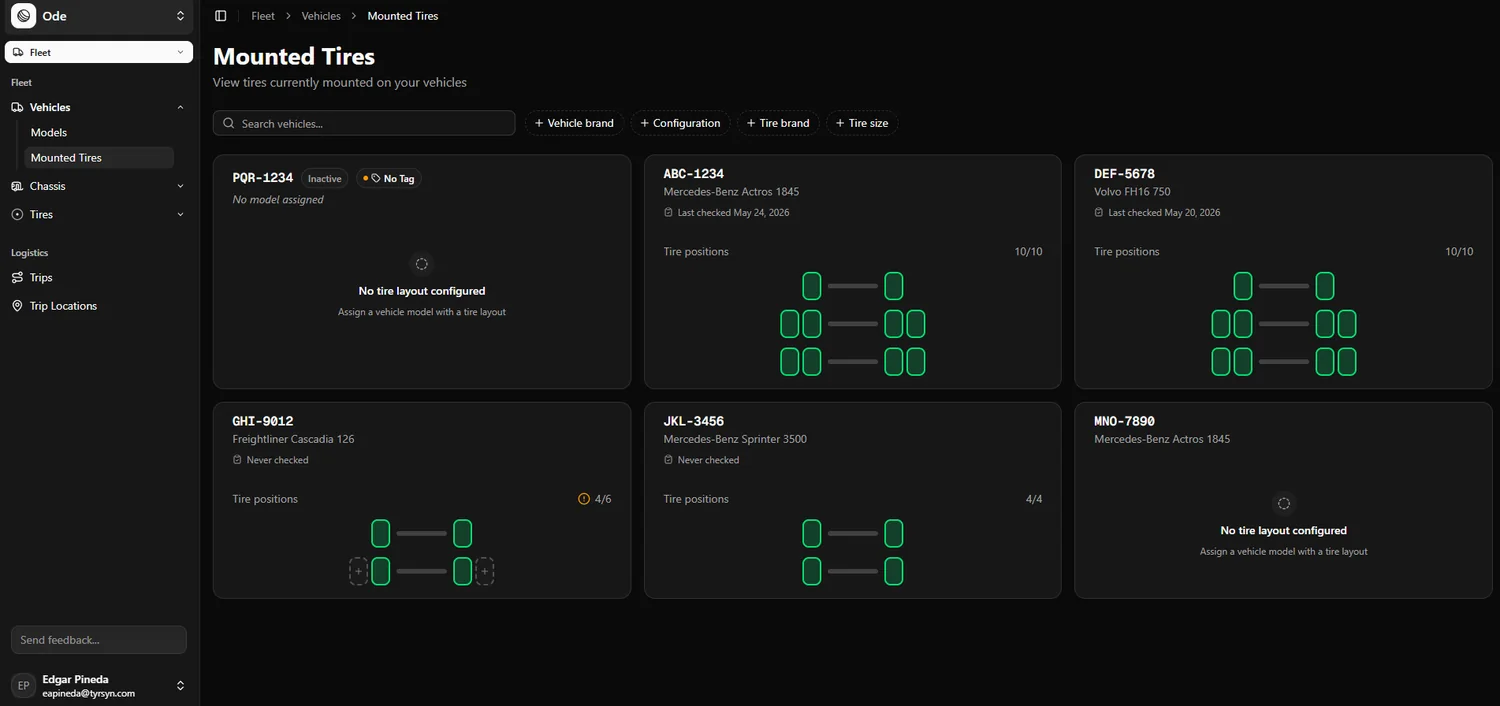Expand the Chassis sidebar section
The width and height of the screenshot is (1500, 706).
click(180, 186)
